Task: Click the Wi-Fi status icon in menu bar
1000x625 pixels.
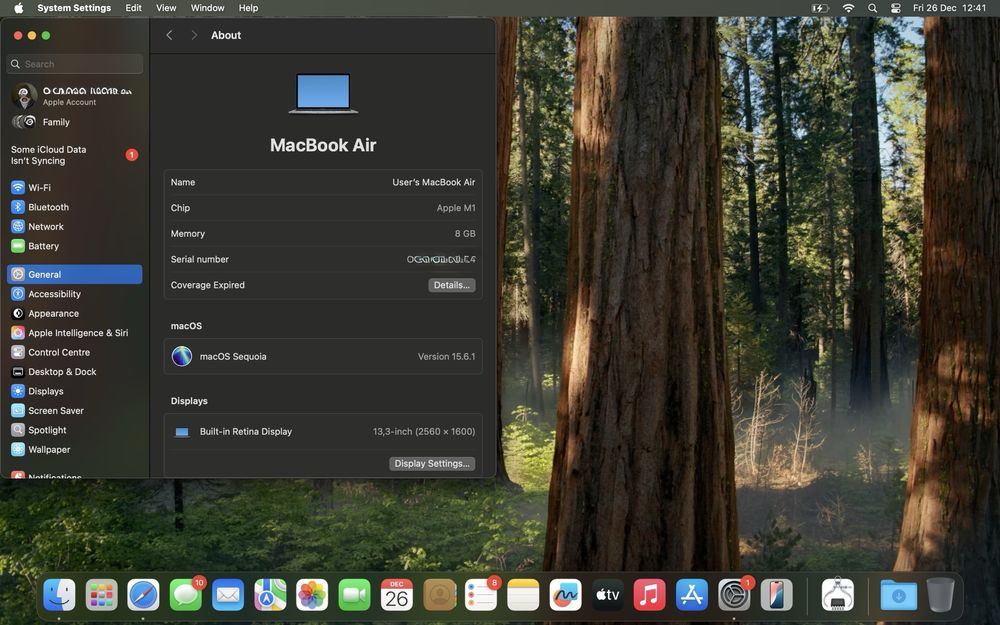Action: pos(848,8)
